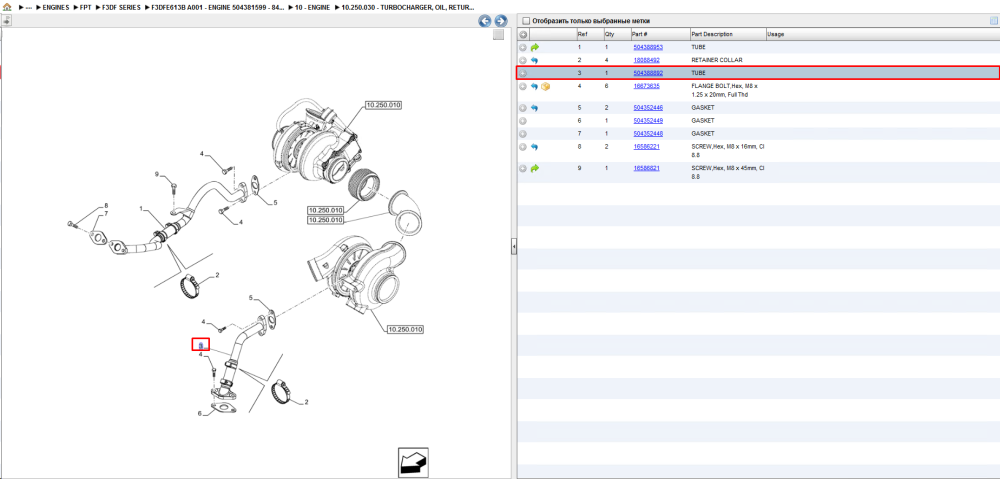1000x479 pixels.
Task: Add the Ref 5 GASKET using its plus icon
Action: pos(523,108)
